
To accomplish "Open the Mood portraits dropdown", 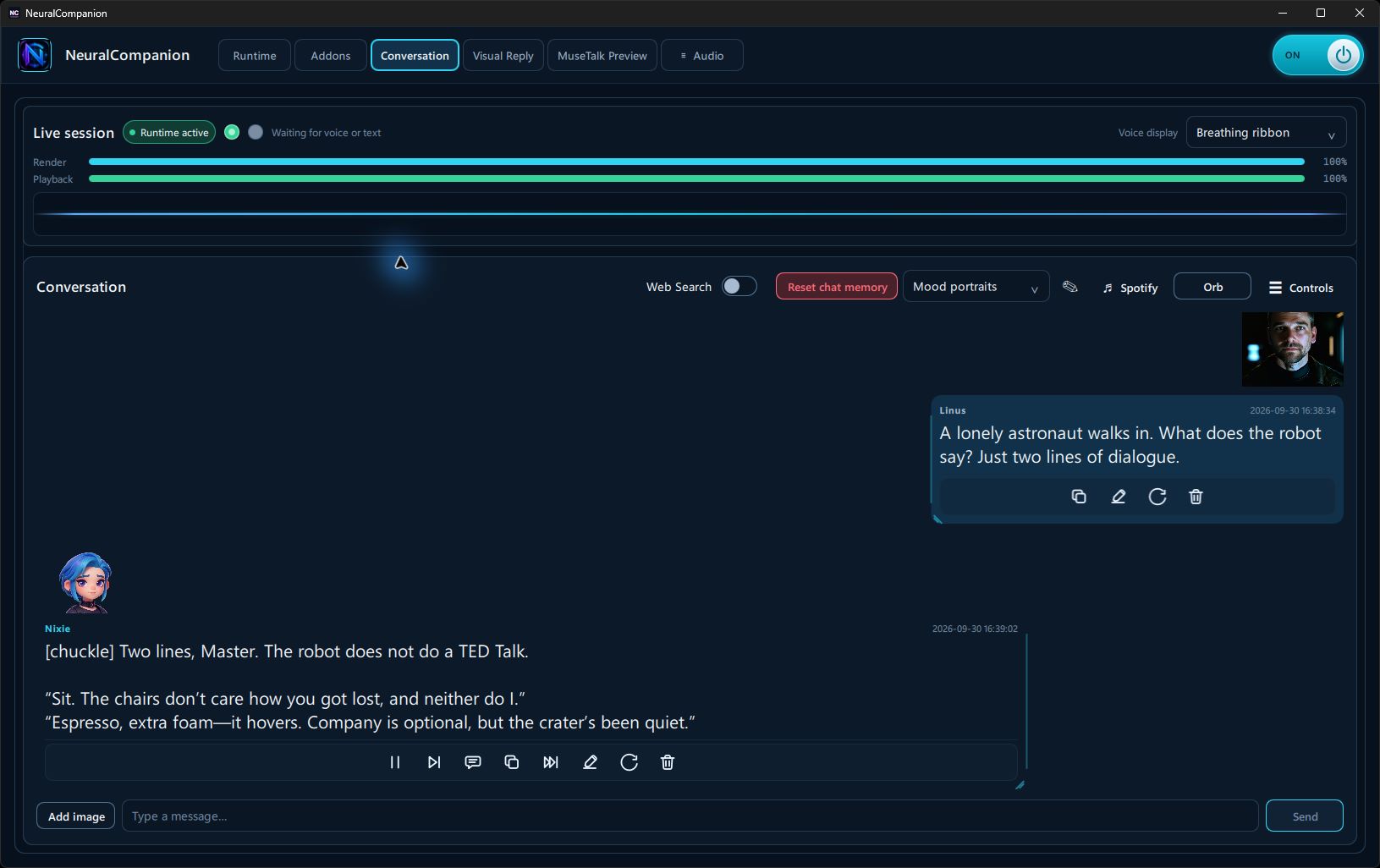I will [x=976, y=287].
